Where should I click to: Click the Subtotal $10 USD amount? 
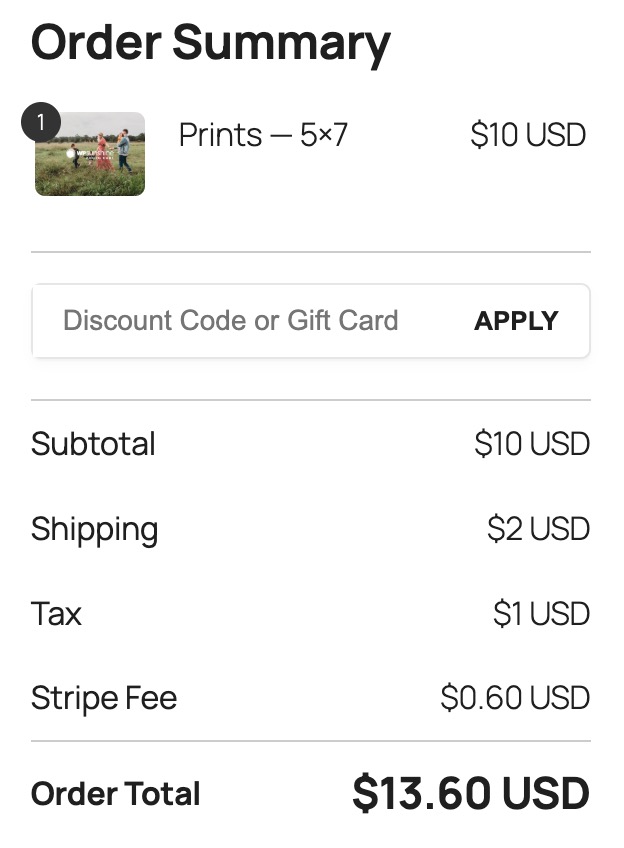tap(528, 444)
